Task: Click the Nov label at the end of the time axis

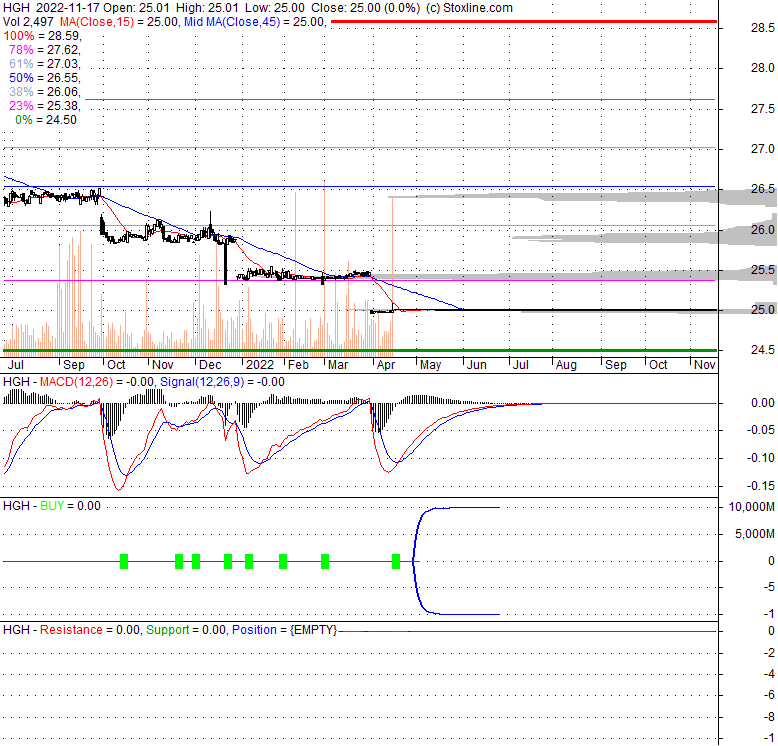Action: tap(705, 365)
